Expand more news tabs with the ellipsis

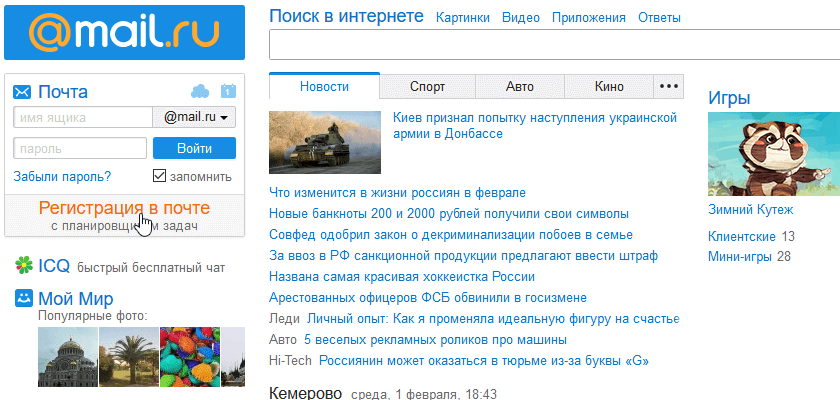pos(669,86)
